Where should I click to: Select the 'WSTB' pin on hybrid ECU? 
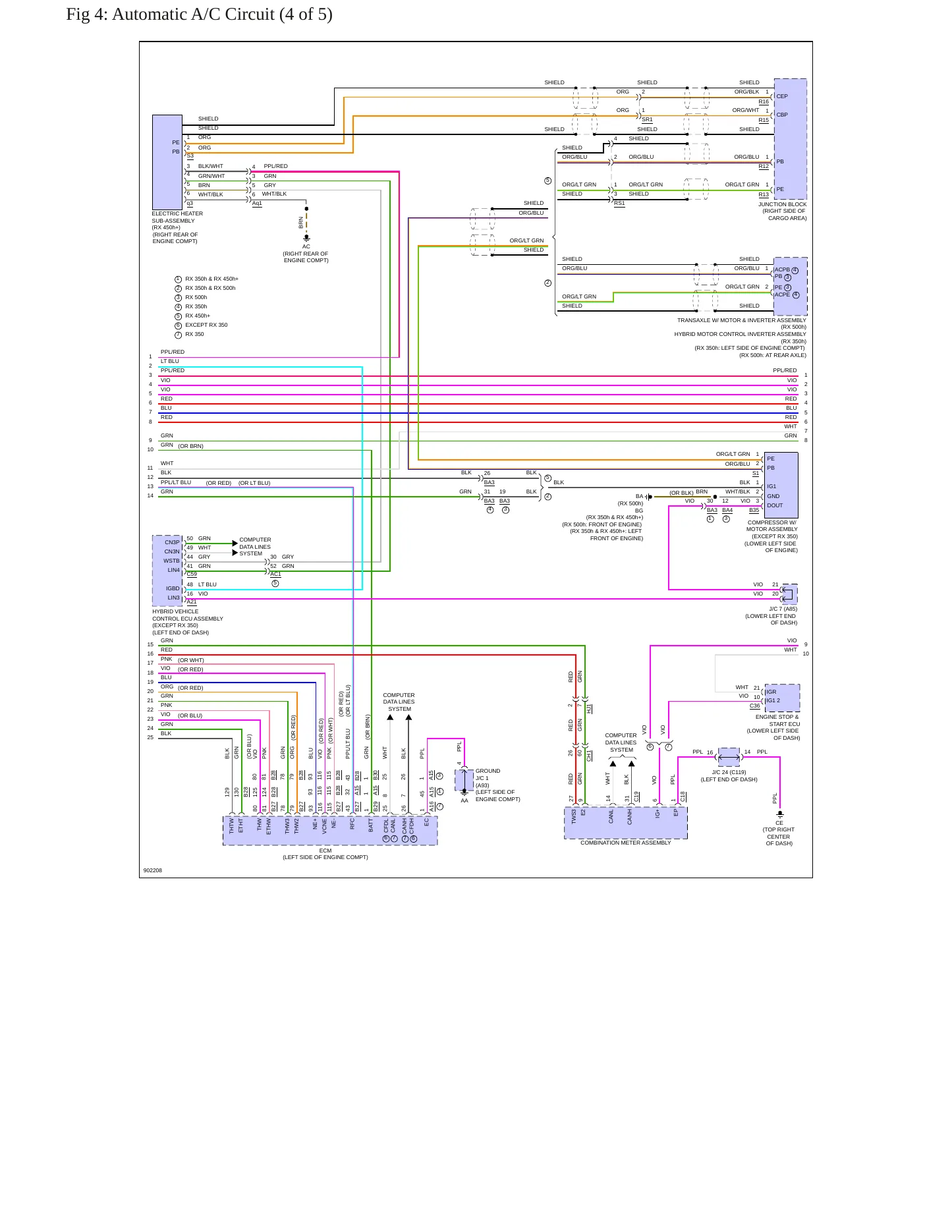[171, 561]
